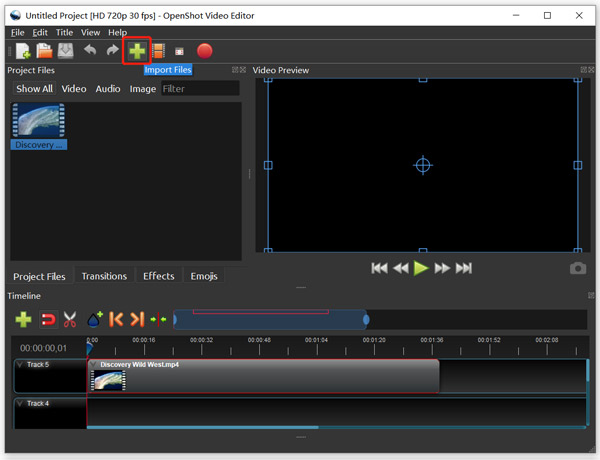600x460 pixels.
Task: Open the Track 5 dropdown arrow
Action: point(20,364)
